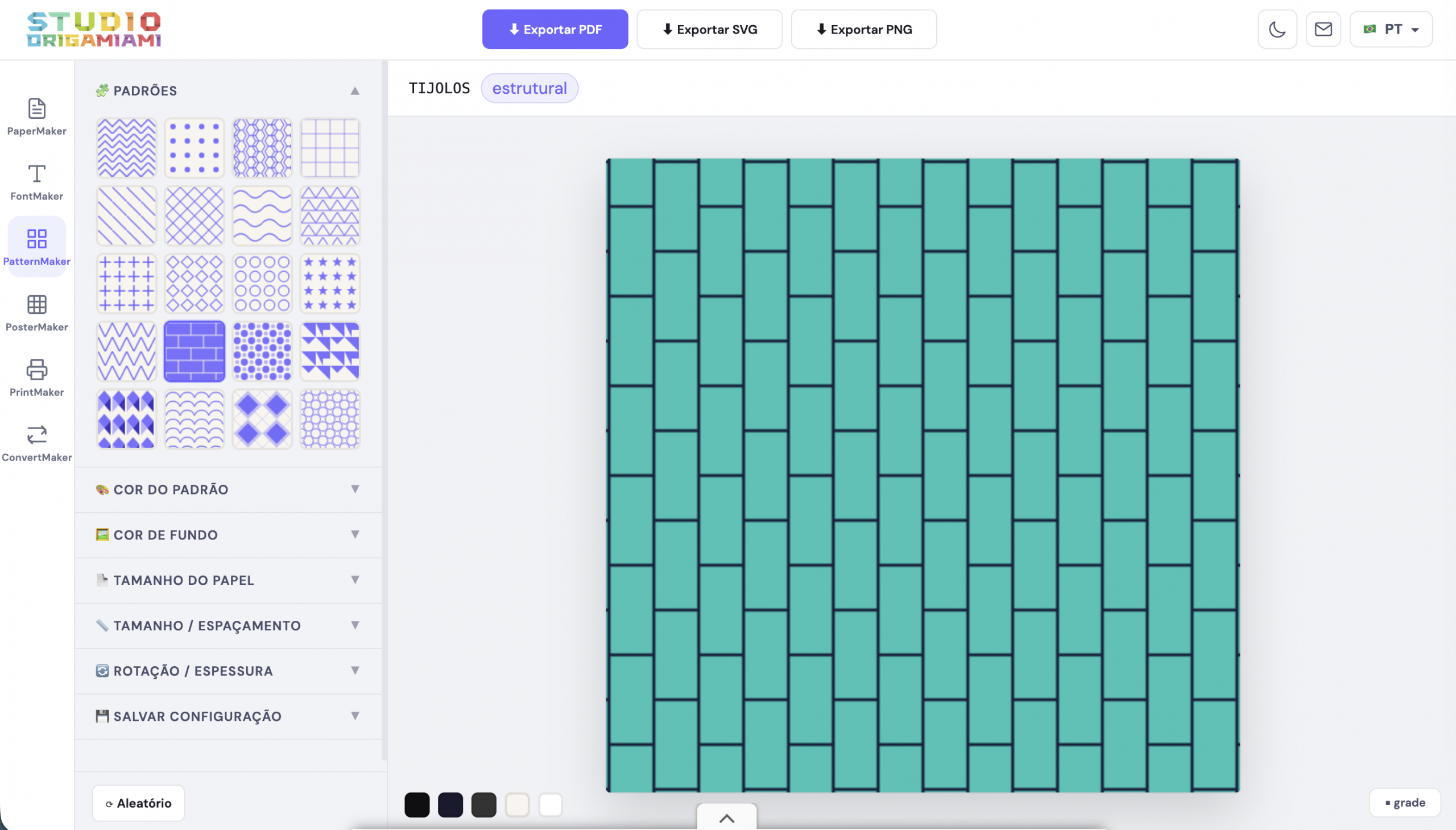Click the mail contact icon
This screenshot has height=830, width=1456.
(1322, 29)
